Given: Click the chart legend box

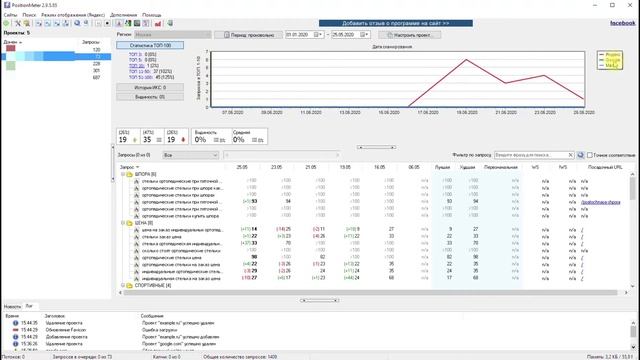Looking at the screenshot, I should (x=610, y=60).
